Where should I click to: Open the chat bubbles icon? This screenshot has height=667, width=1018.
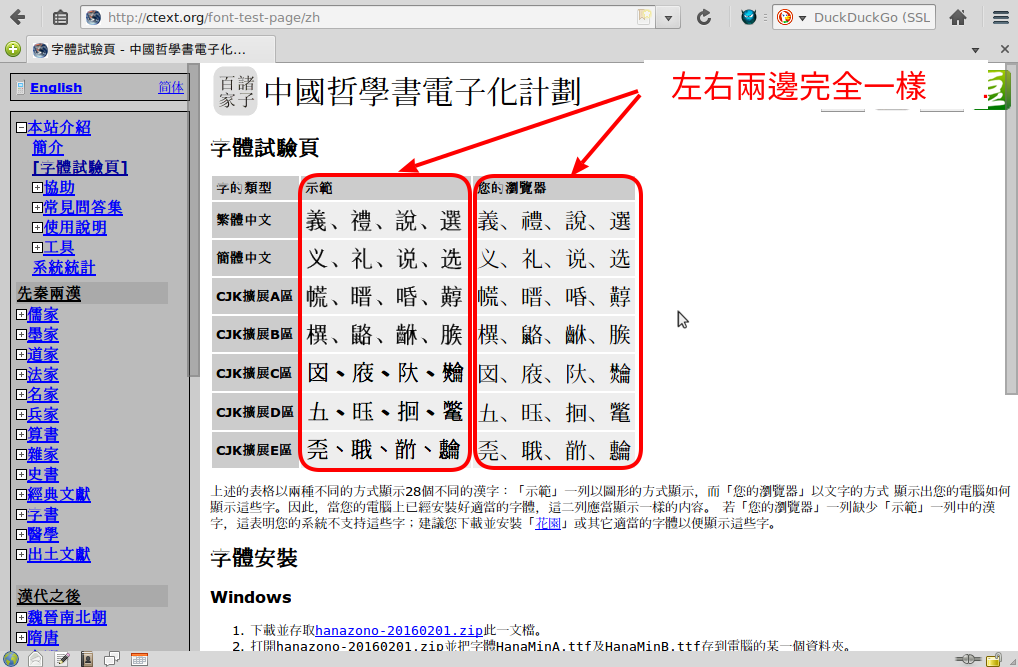pyautogui.click(x=112, y=659)
